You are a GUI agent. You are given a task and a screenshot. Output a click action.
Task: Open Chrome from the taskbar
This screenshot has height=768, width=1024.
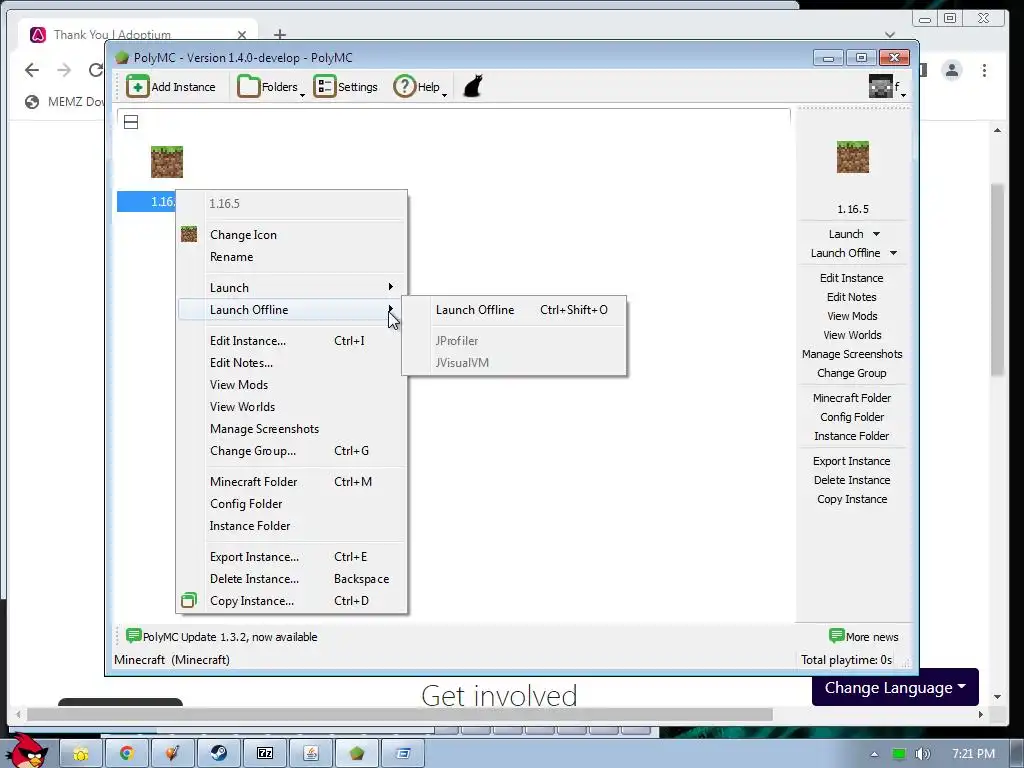click(127, 754)
